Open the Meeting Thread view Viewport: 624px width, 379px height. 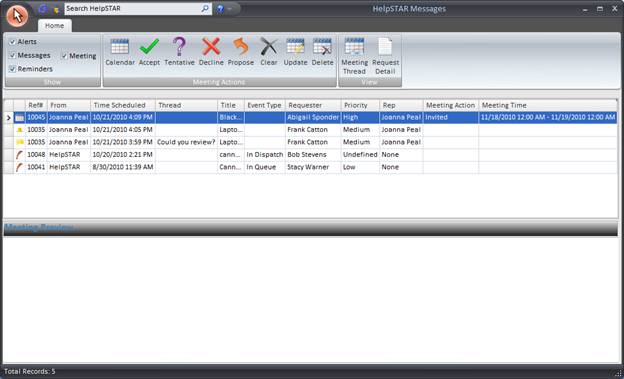(354, 56)
